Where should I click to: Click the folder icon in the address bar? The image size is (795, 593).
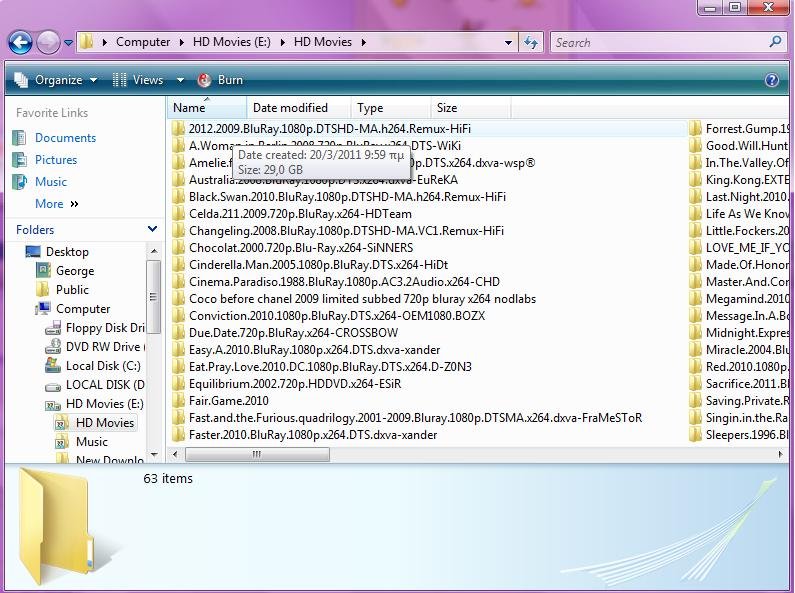[87, 42]
